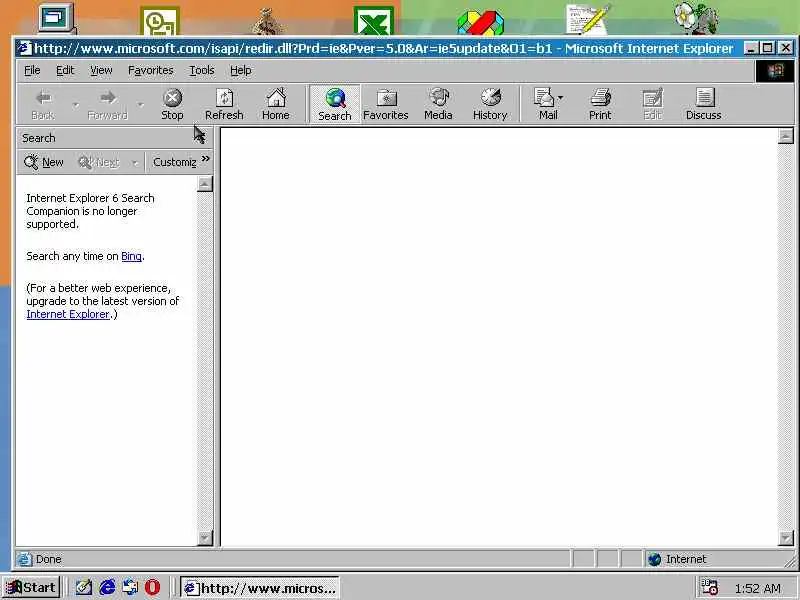Open the File menu

32,70
